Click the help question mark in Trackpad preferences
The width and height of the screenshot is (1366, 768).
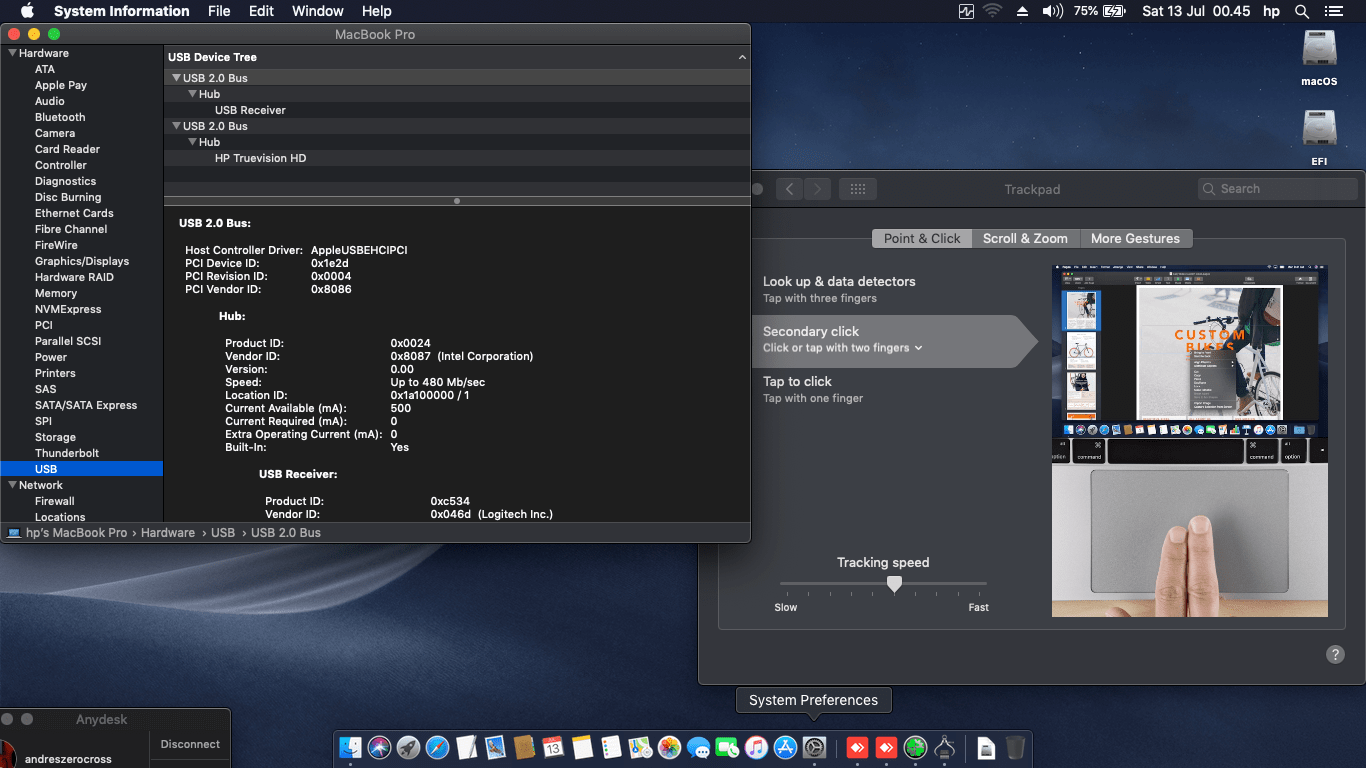1335,654
